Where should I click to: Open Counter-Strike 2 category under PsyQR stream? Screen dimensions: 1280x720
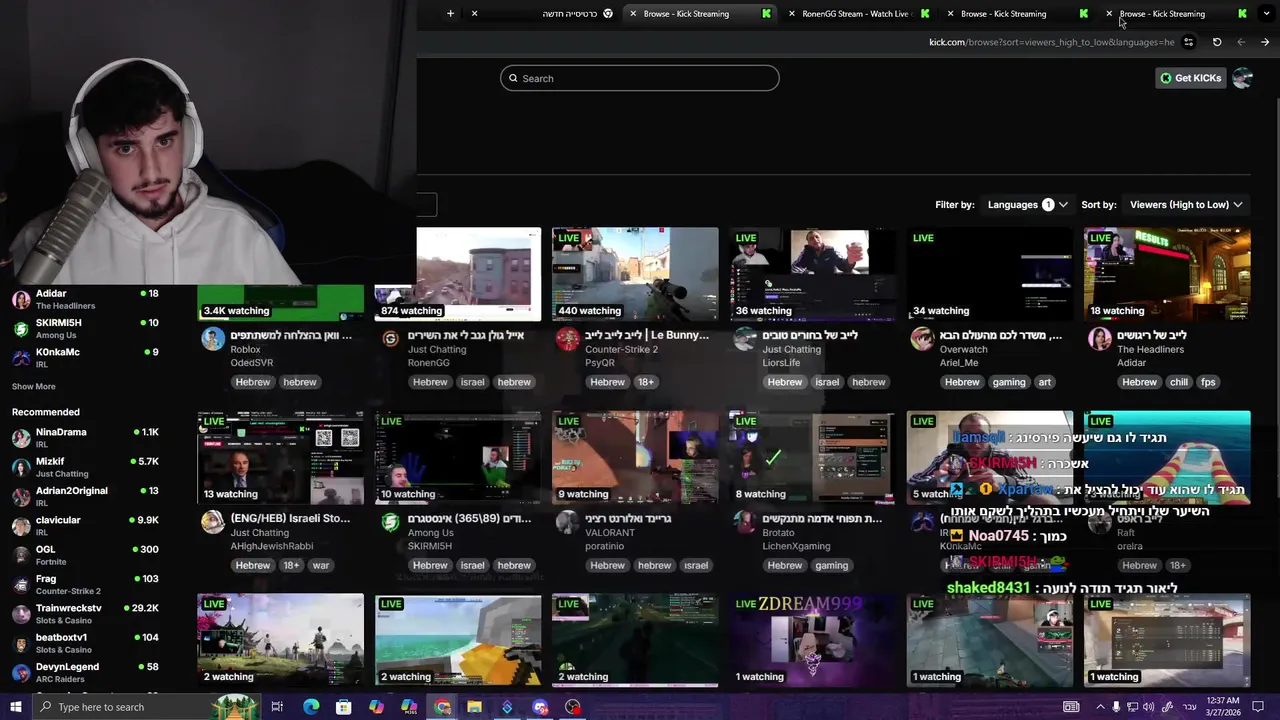click(x=621, y=349)
